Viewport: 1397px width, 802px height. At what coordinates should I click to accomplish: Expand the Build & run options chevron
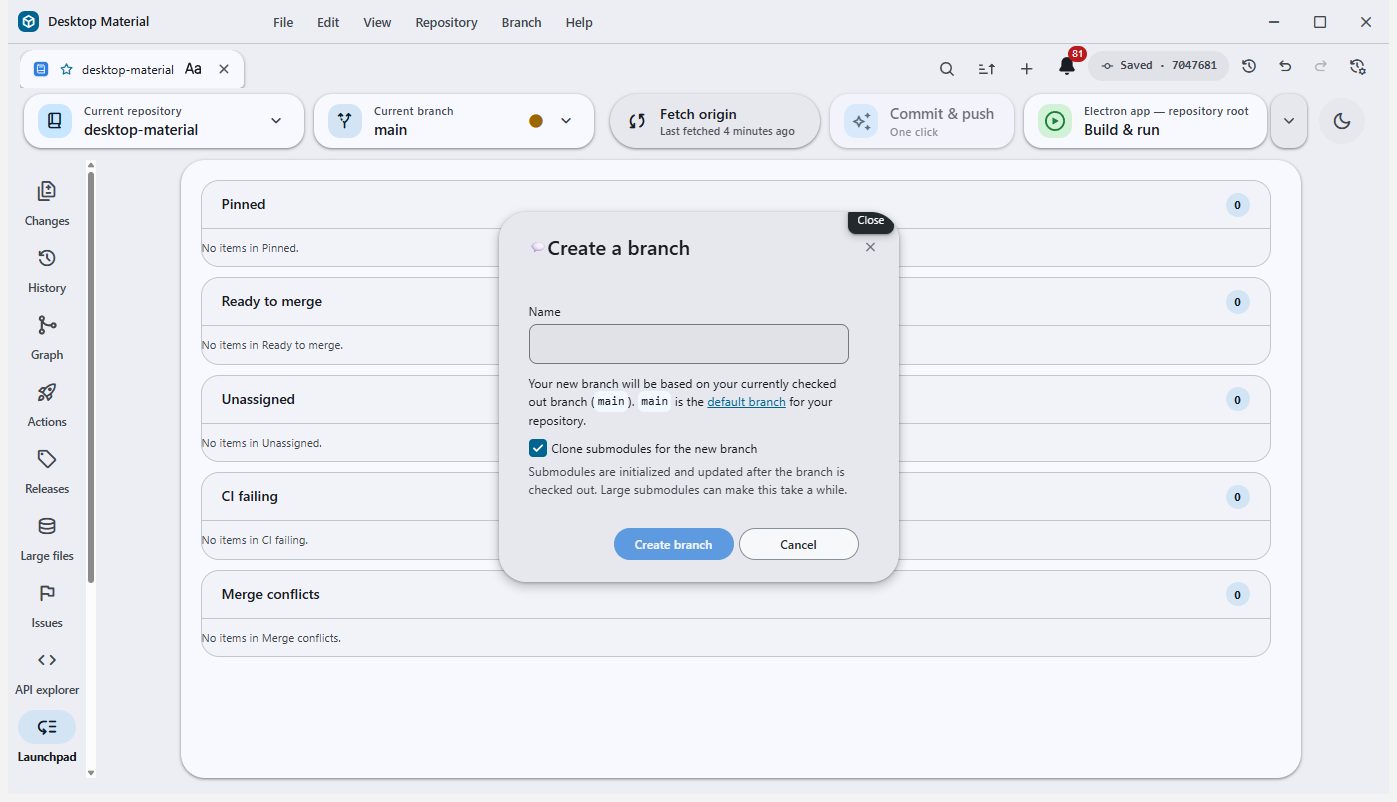click(x=1288, y=121)
